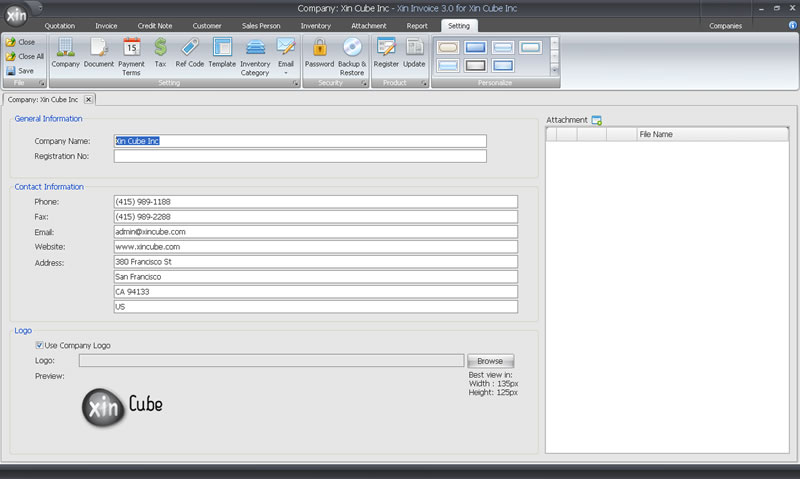Open the Tax settings
This screenshot has height=479, width=800.
point(160,53)
